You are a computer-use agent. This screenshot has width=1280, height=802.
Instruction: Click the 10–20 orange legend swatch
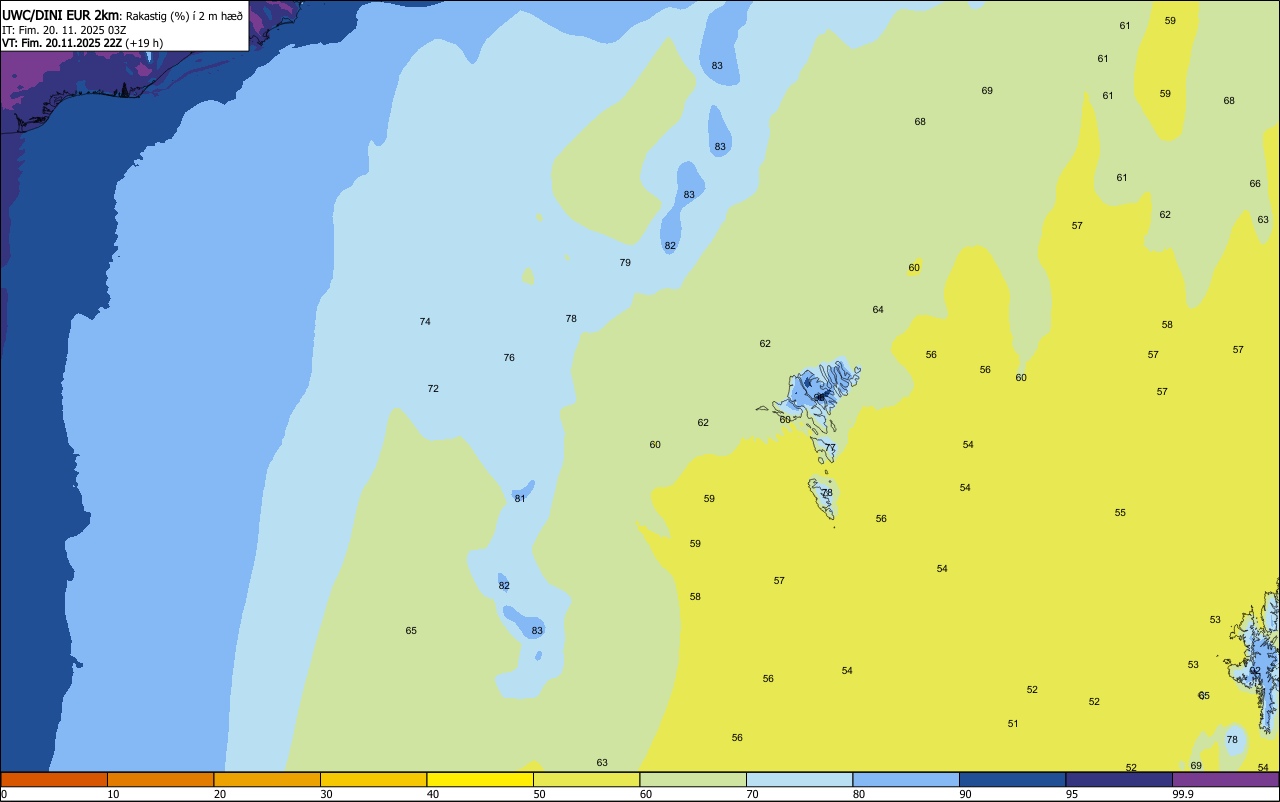[x=160, y=779]
